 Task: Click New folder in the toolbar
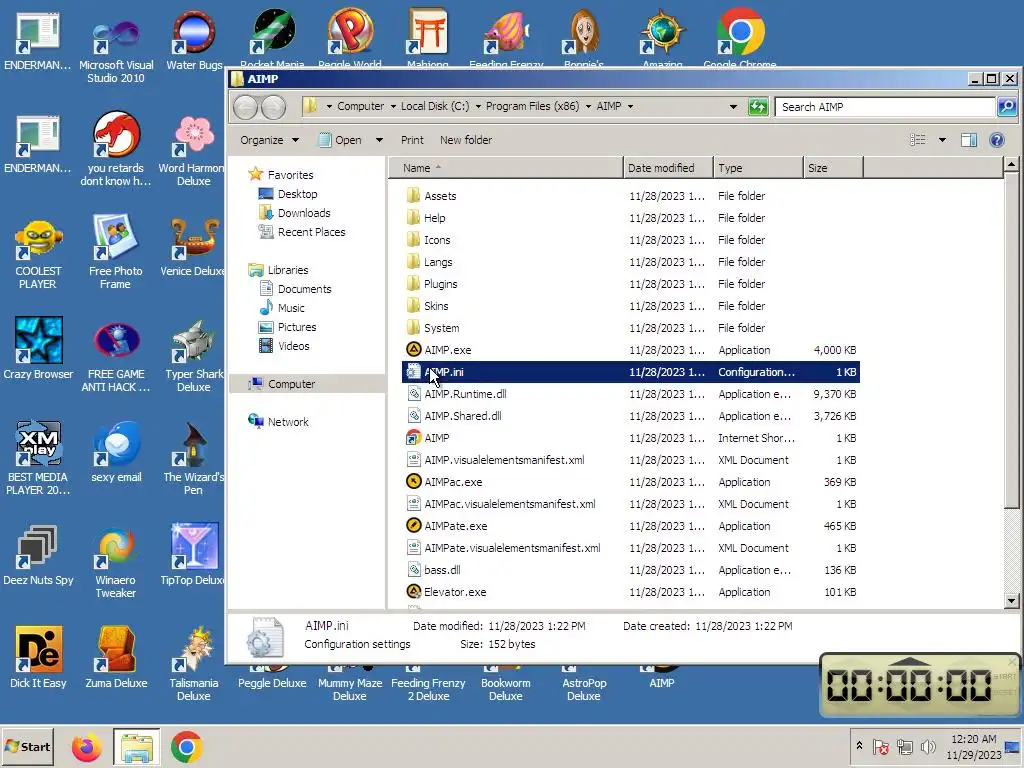[x=466, y=140]
